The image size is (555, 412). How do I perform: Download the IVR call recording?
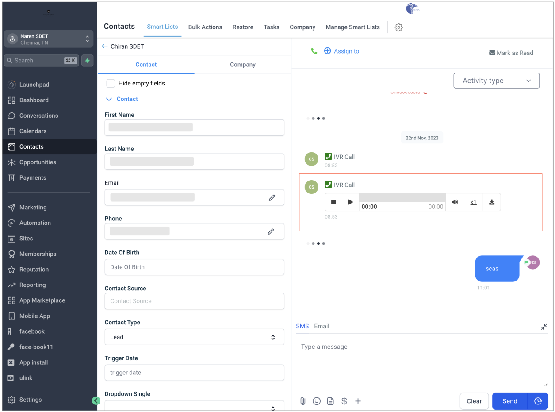click(491, 202)
